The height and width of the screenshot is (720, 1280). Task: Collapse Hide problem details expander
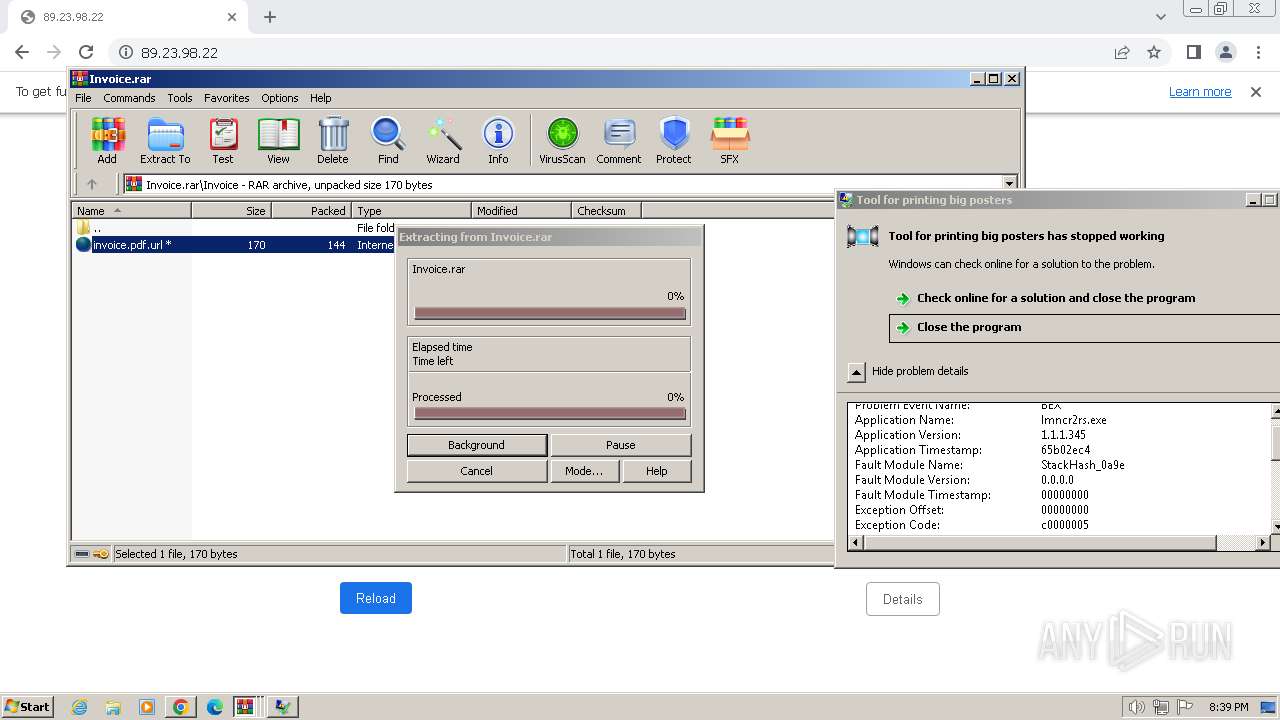tap(856, 371)
